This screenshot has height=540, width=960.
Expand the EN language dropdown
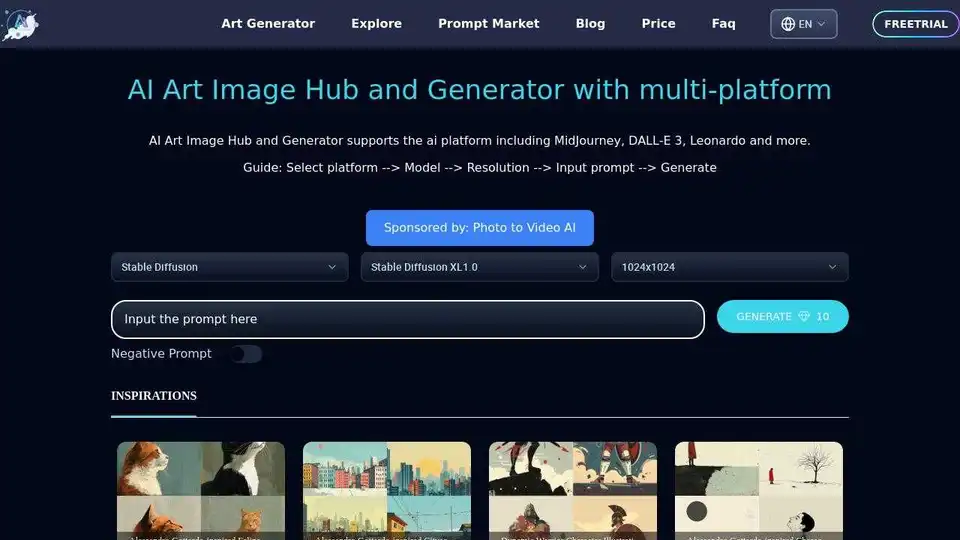coord(803,24)
